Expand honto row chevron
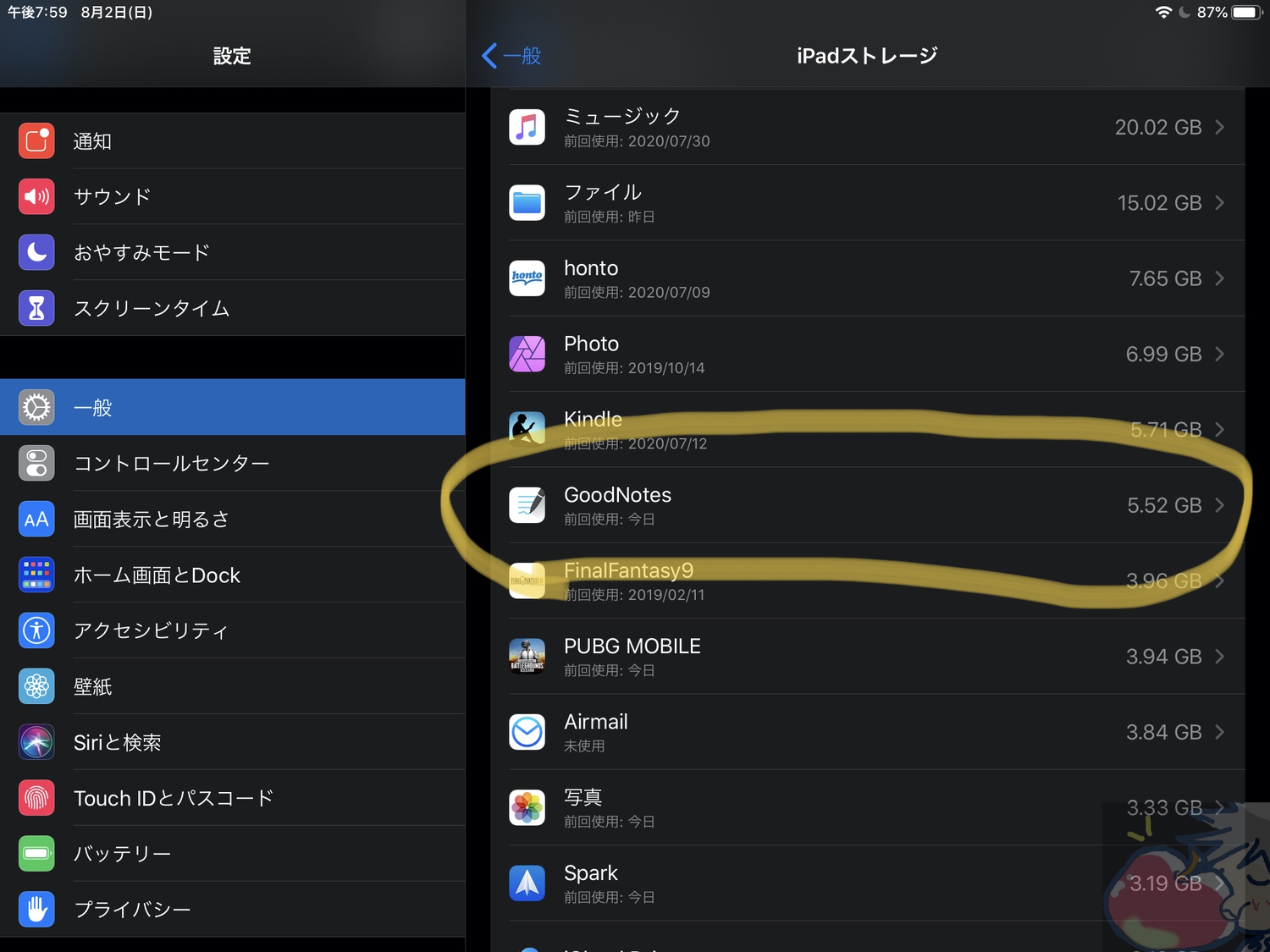This screenshot has height=952, width=1270. pyautogui.click(x=1220, y=278)
